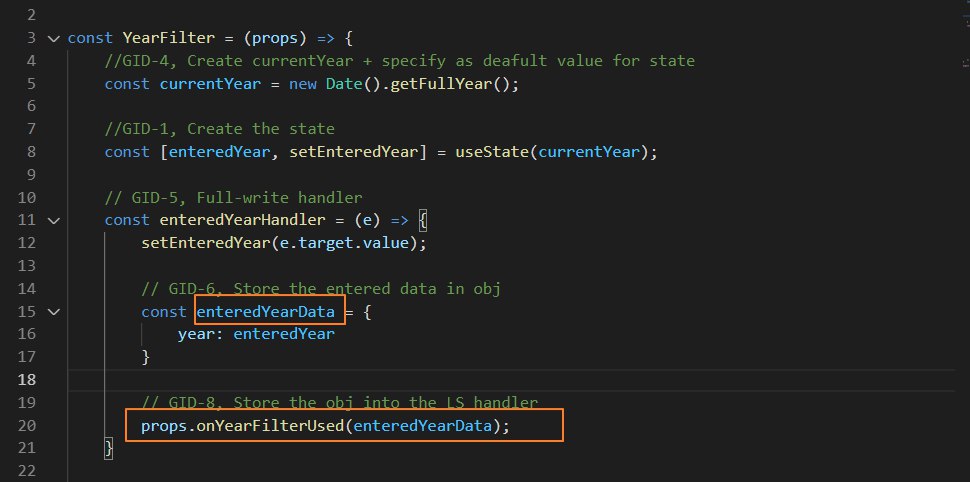
Task: Click the closing brace on line 21
Action: [x=109, y=448]
